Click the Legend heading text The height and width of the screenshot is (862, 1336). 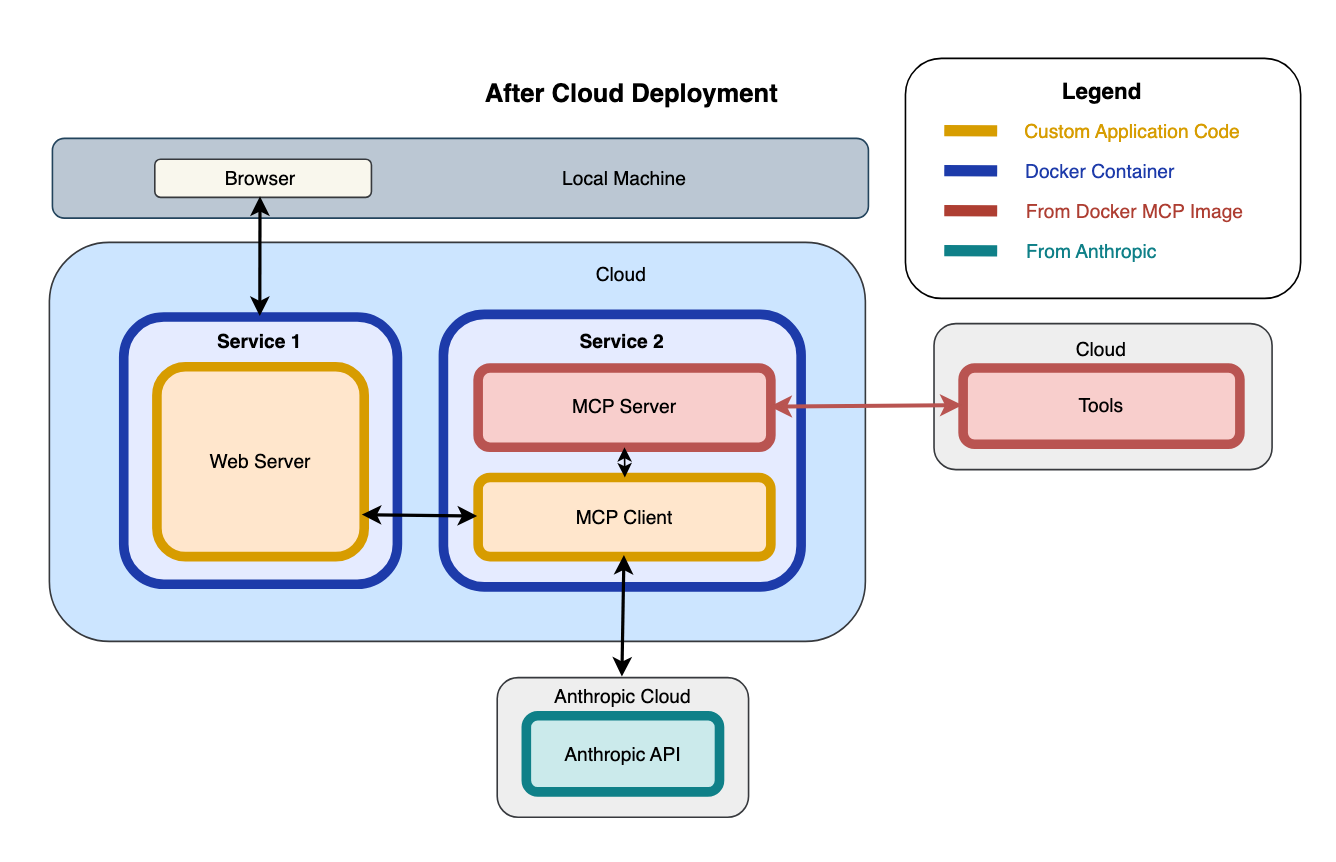pyautogui.click(x=1101, y=92)
